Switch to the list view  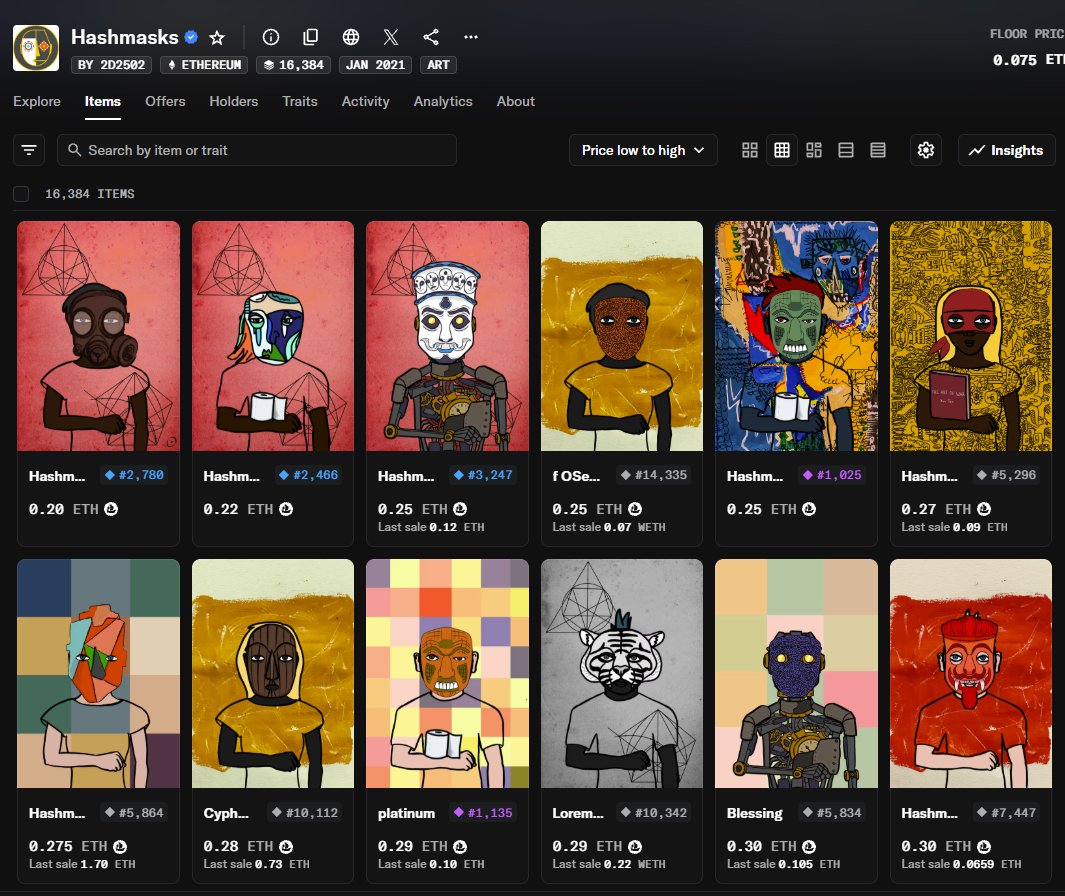[x=846, y=150]
